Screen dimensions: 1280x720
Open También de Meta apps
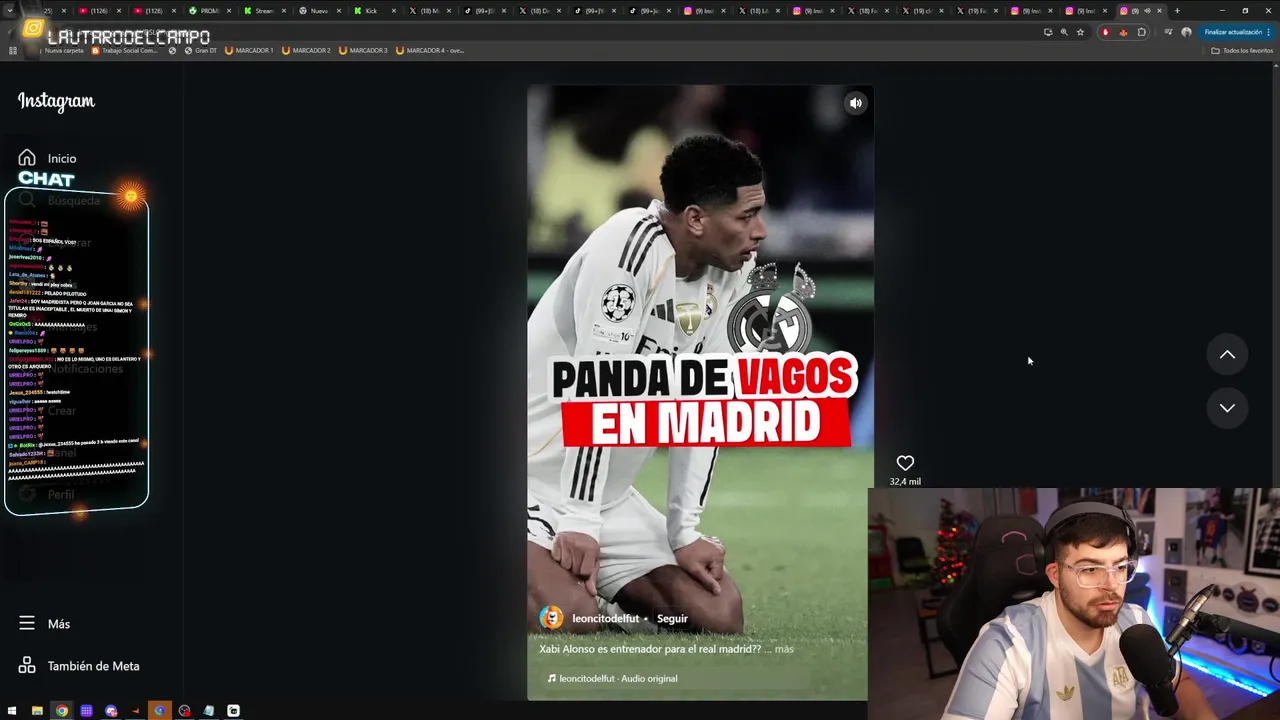(x=80, y=666)
